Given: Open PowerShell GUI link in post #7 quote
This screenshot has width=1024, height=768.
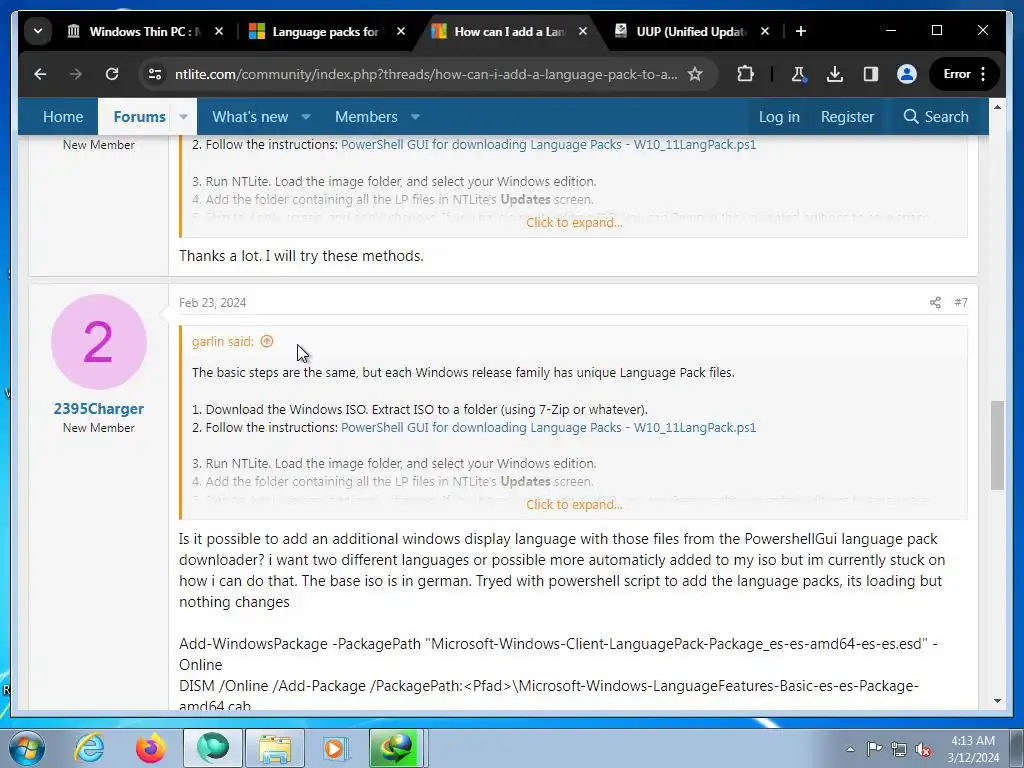Looking at the screenshot, I should (548, 427).
